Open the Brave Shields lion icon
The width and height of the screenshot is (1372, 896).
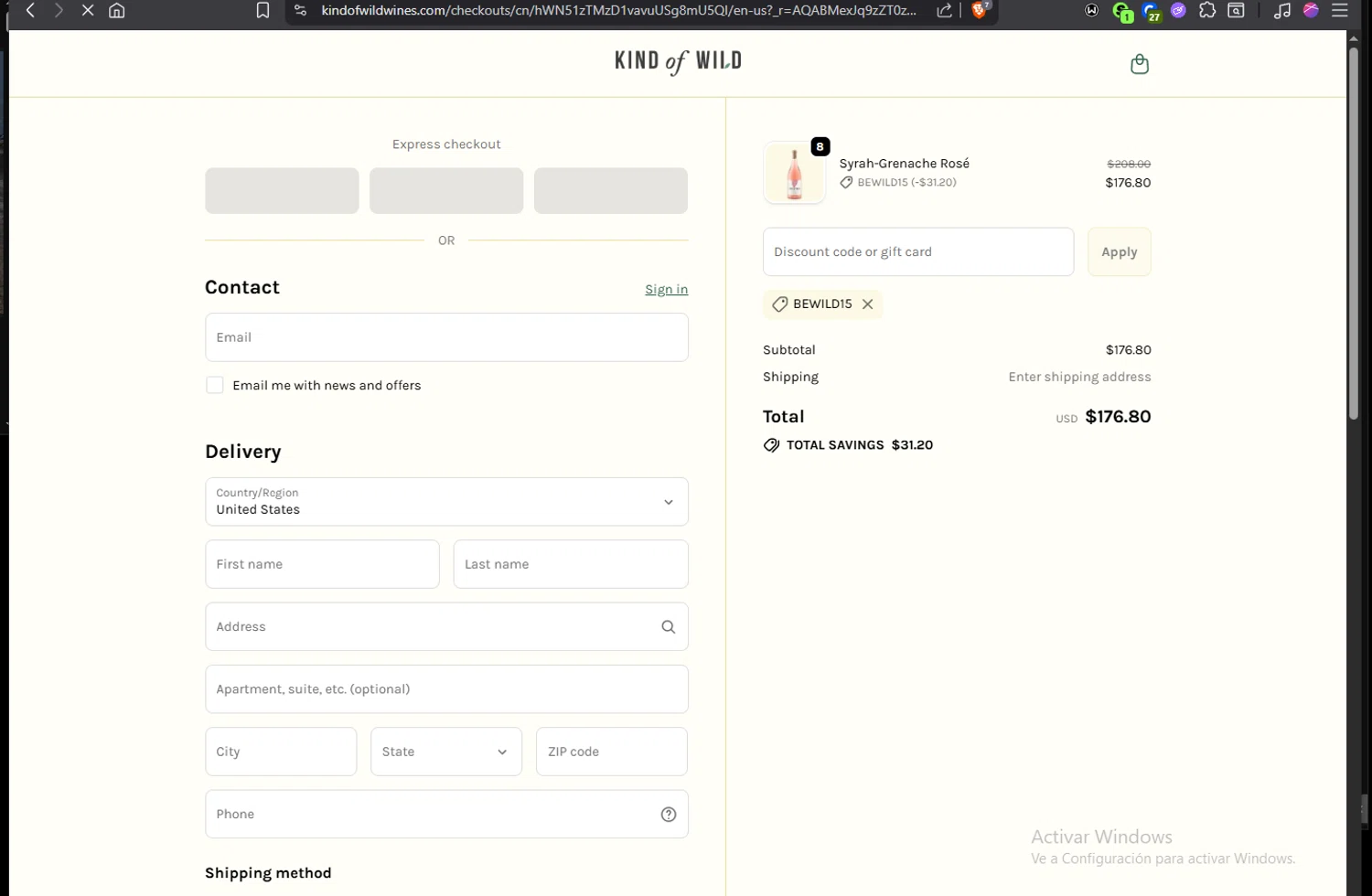pos(980,10)
